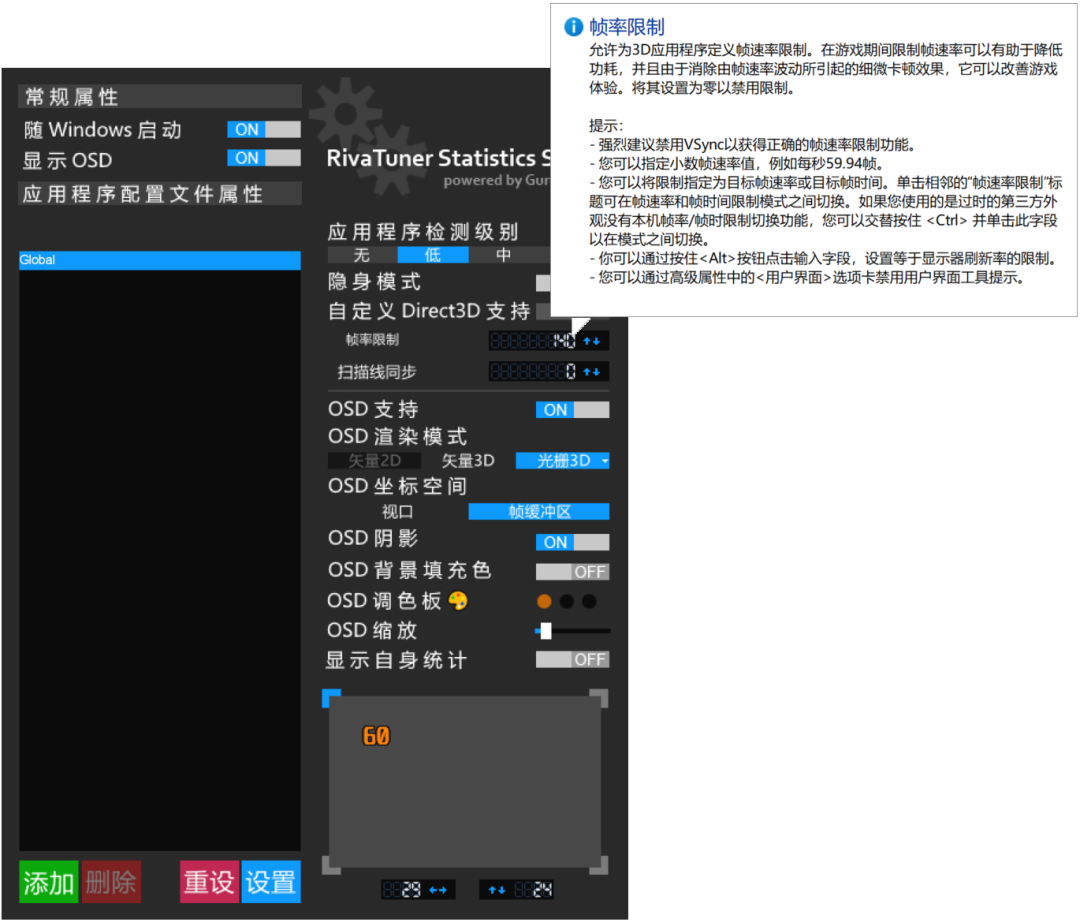Toggle the 随Windows启动 switch
The width and height of the screenshot is (1080, 922).
pyautogui.click(x=264, y=129)
